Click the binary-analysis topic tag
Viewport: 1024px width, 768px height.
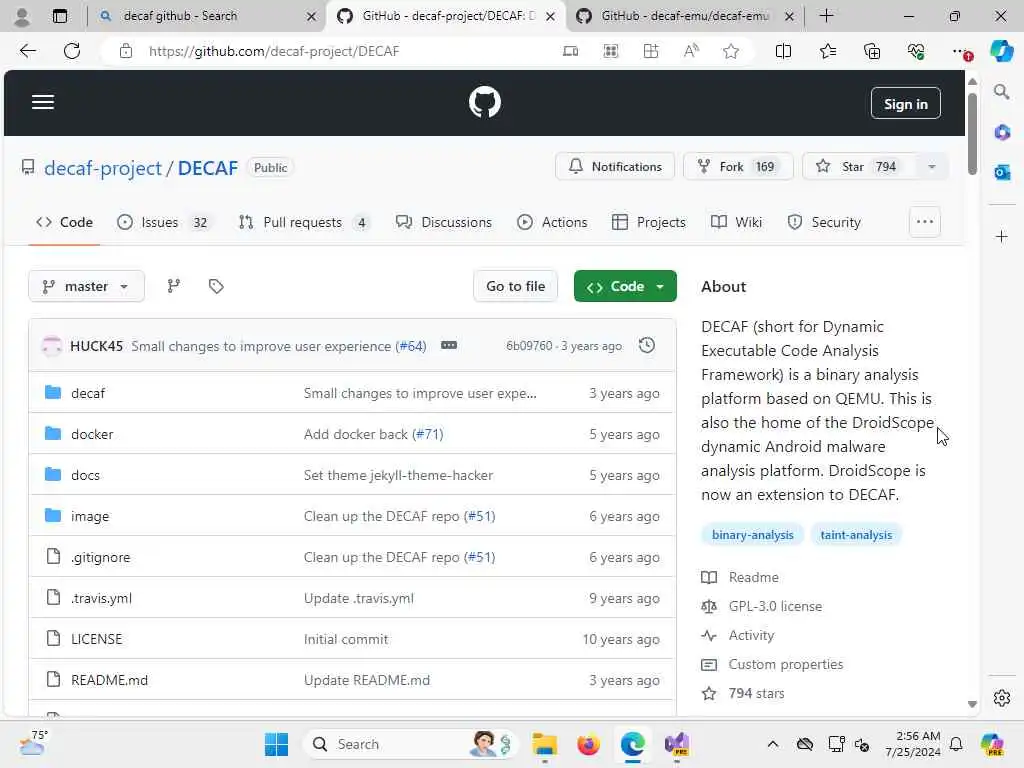click(x=752, y=535)
